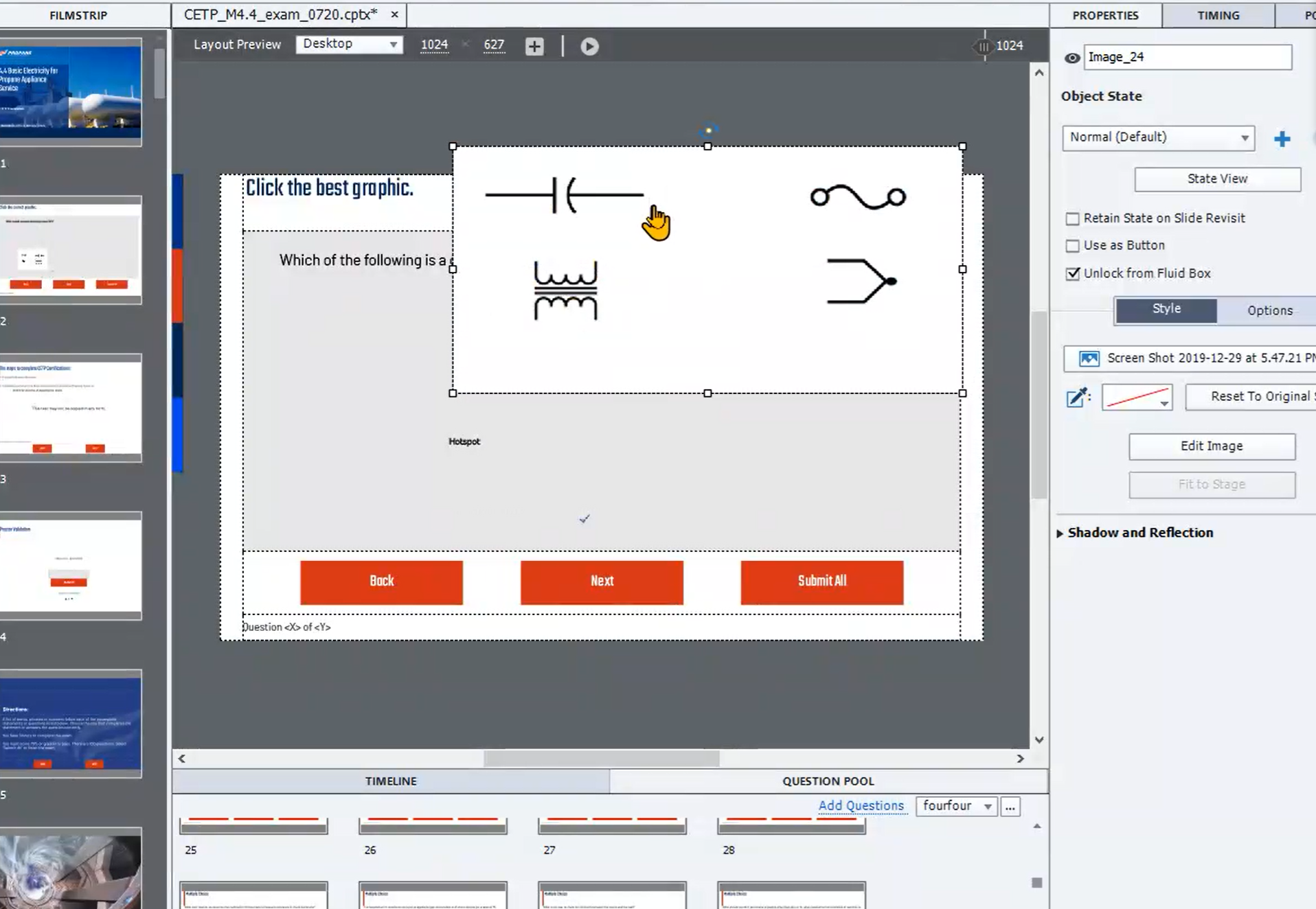Click the play preview icon in layout bar
This screenshot has width=1316, height=909.
coord(589,46)
